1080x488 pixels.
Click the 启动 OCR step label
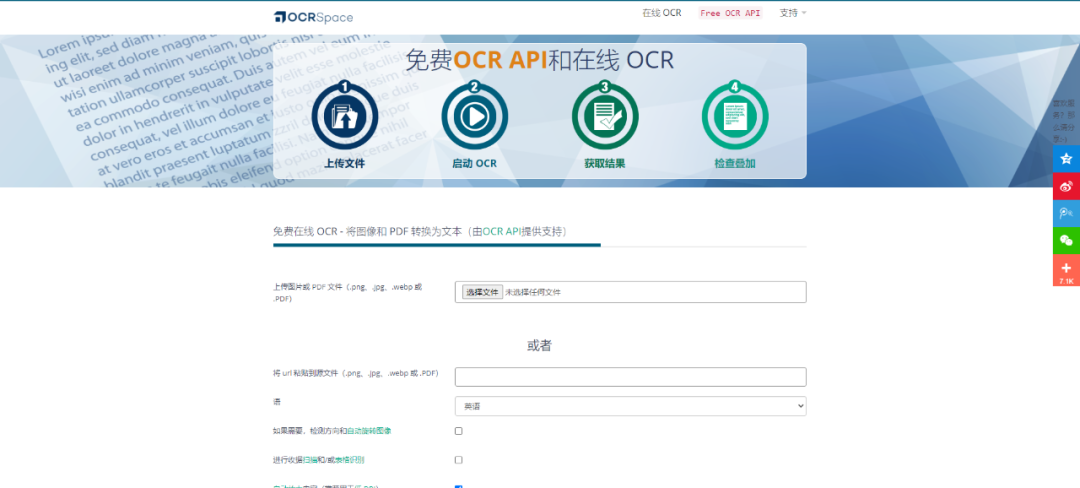pos(475,164)
